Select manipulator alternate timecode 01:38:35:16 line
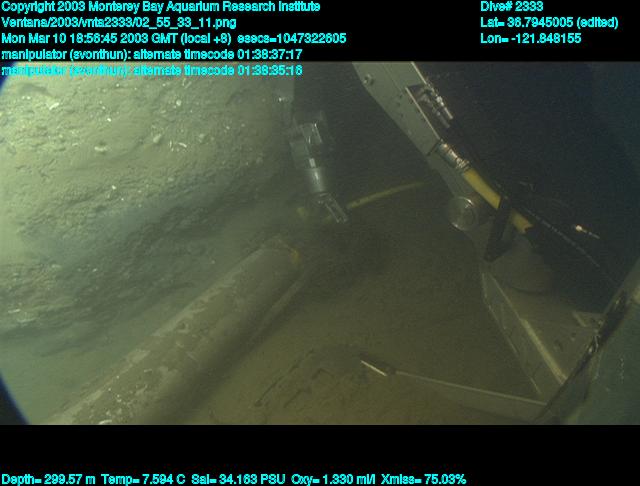 tap(152, 71)
